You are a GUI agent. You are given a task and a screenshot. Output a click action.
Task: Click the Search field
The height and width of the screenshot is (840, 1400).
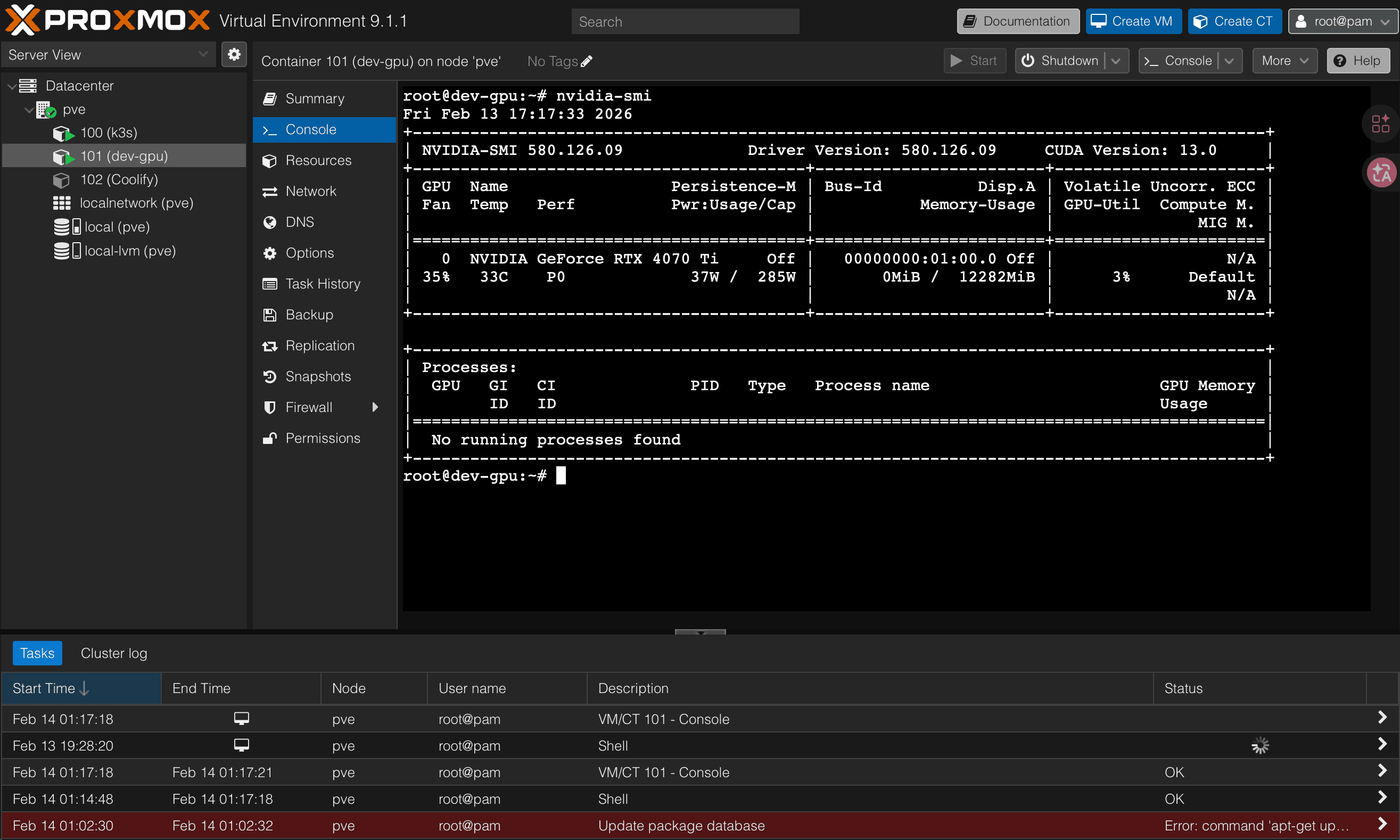tap(685, 21)
